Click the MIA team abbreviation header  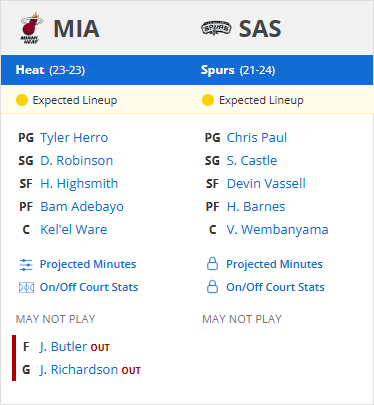[76, 29]
